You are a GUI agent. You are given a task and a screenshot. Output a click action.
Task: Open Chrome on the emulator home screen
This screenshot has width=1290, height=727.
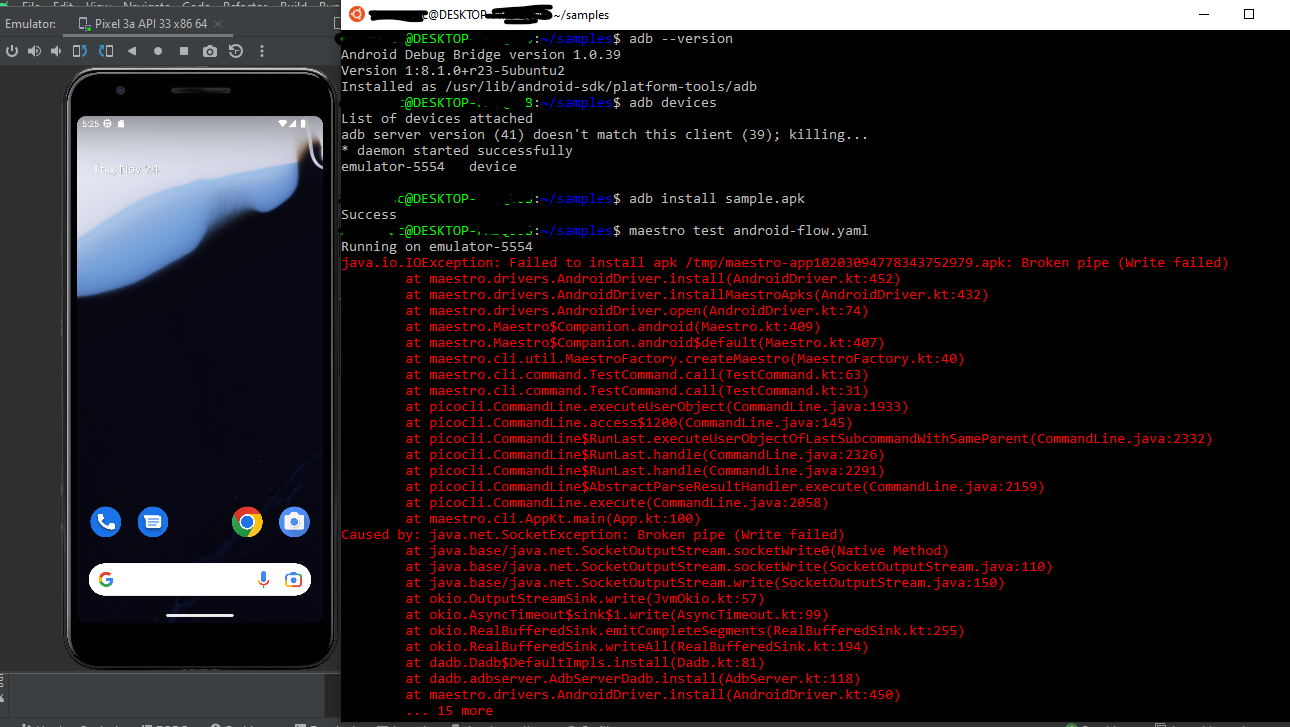pos(247,521)
